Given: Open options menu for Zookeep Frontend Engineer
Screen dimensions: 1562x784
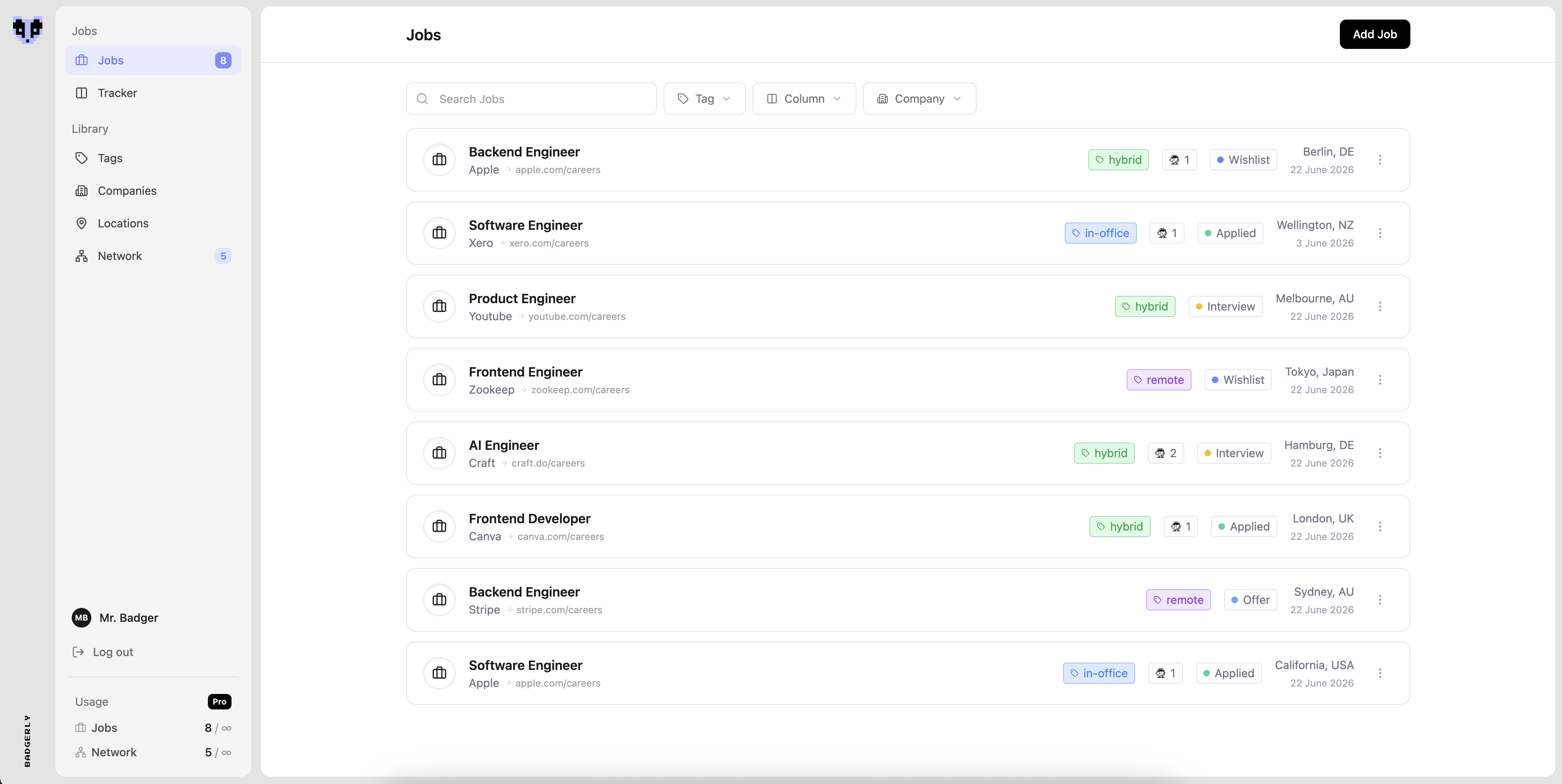Looking at the screenshot, I should [x=1380, y=380].
